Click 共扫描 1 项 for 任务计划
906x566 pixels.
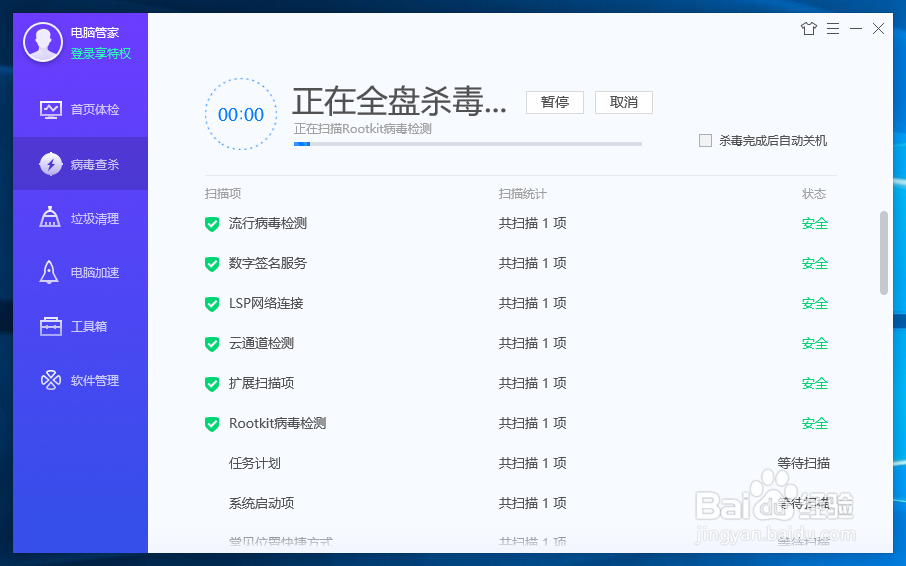[x=533, y=463]
